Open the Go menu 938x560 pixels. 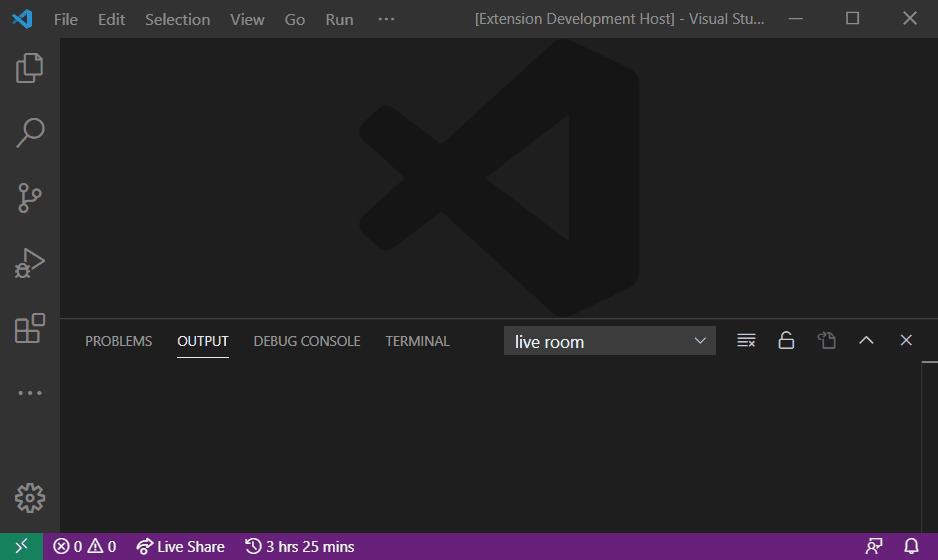(x=295, y=19)
